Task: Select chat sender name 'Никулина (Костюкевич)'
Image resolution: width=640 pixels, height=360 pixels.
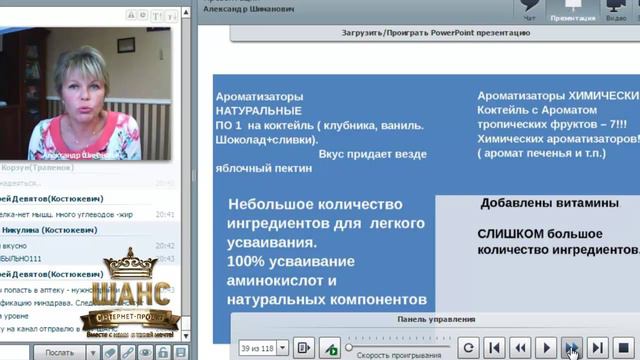Action: click(49, 230)
